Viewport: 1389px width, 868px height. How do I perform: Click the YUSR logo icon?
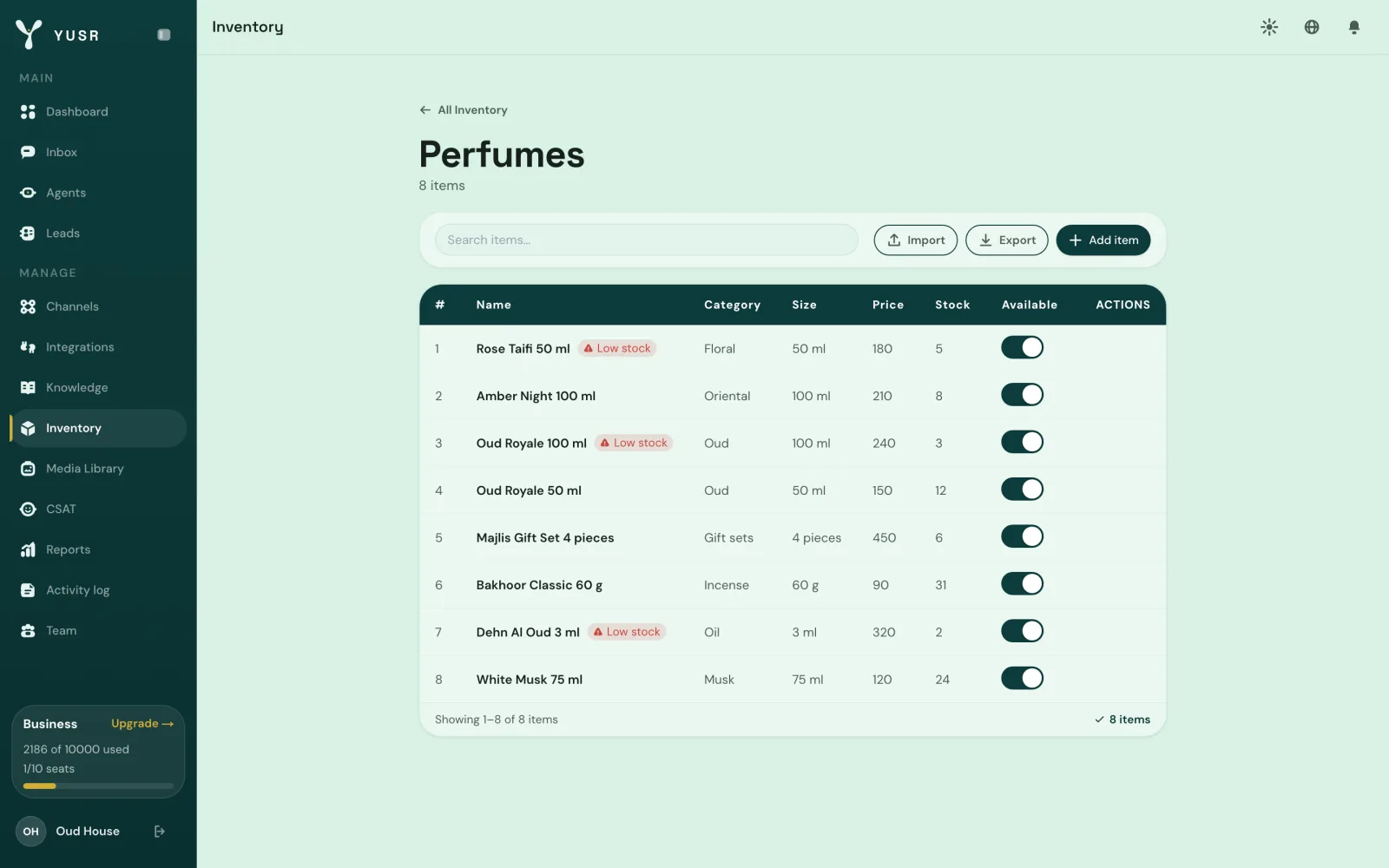coord(29,34)
